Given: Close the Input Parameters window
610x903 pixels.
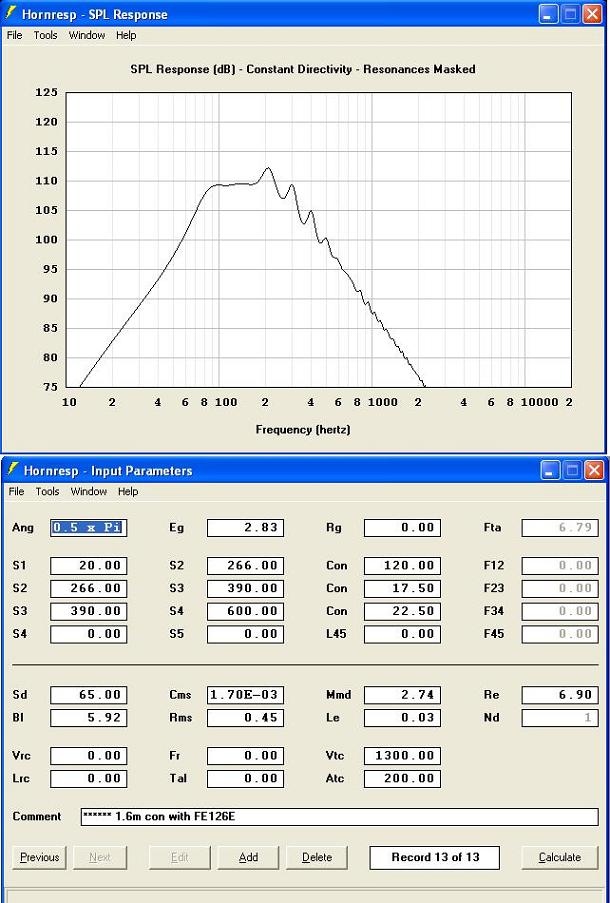Looking at the screenshot, I should pyautogui.click(x=593, y=471).
